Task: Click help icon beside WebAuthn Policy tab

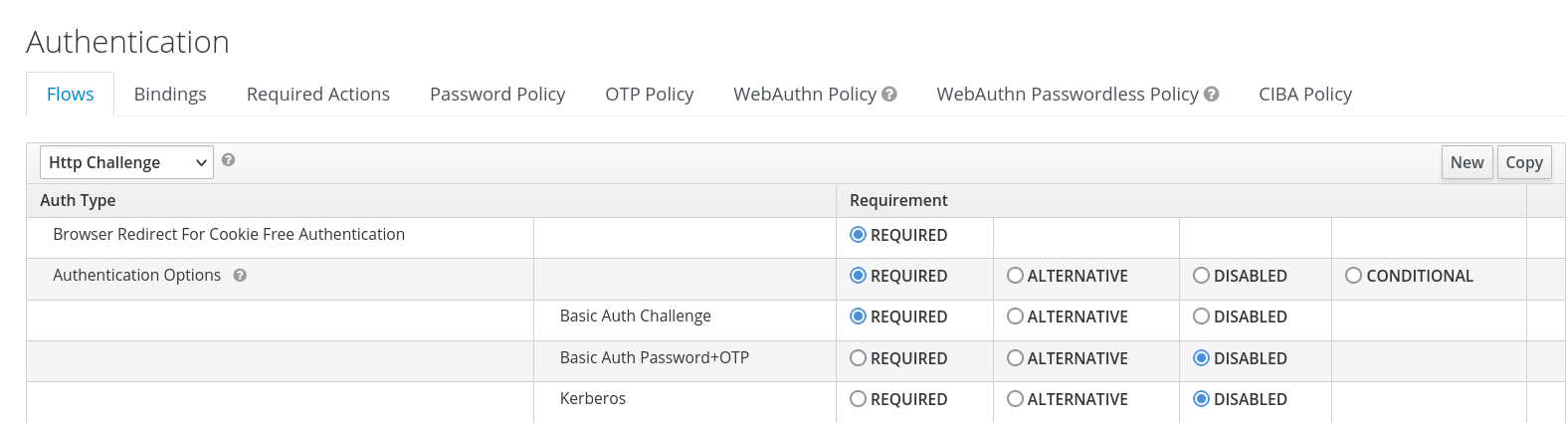Action: coord(889,94)
